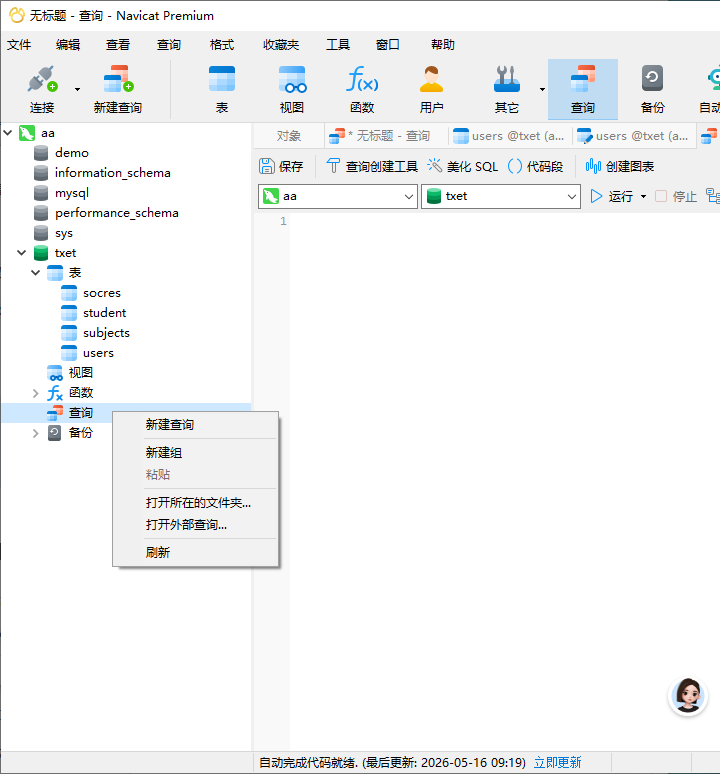Image resolution: width=720 pixels, height=774 pixels.
Task: Switch to the 对象 tab
Action: tap(289, 136)
